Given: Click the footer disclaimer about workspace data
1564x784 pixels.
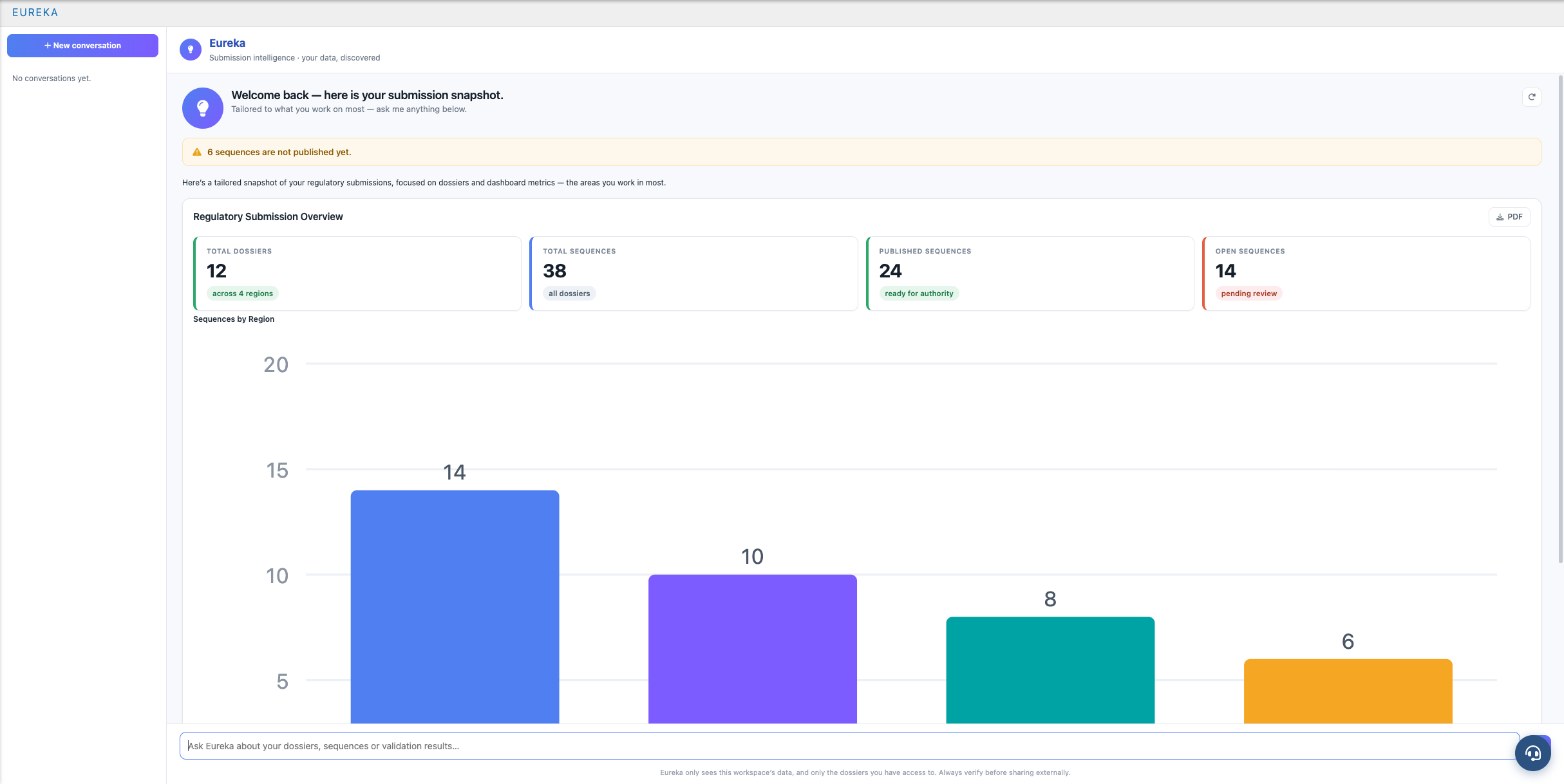Looking at the screenshot, I should click(865, 773).
